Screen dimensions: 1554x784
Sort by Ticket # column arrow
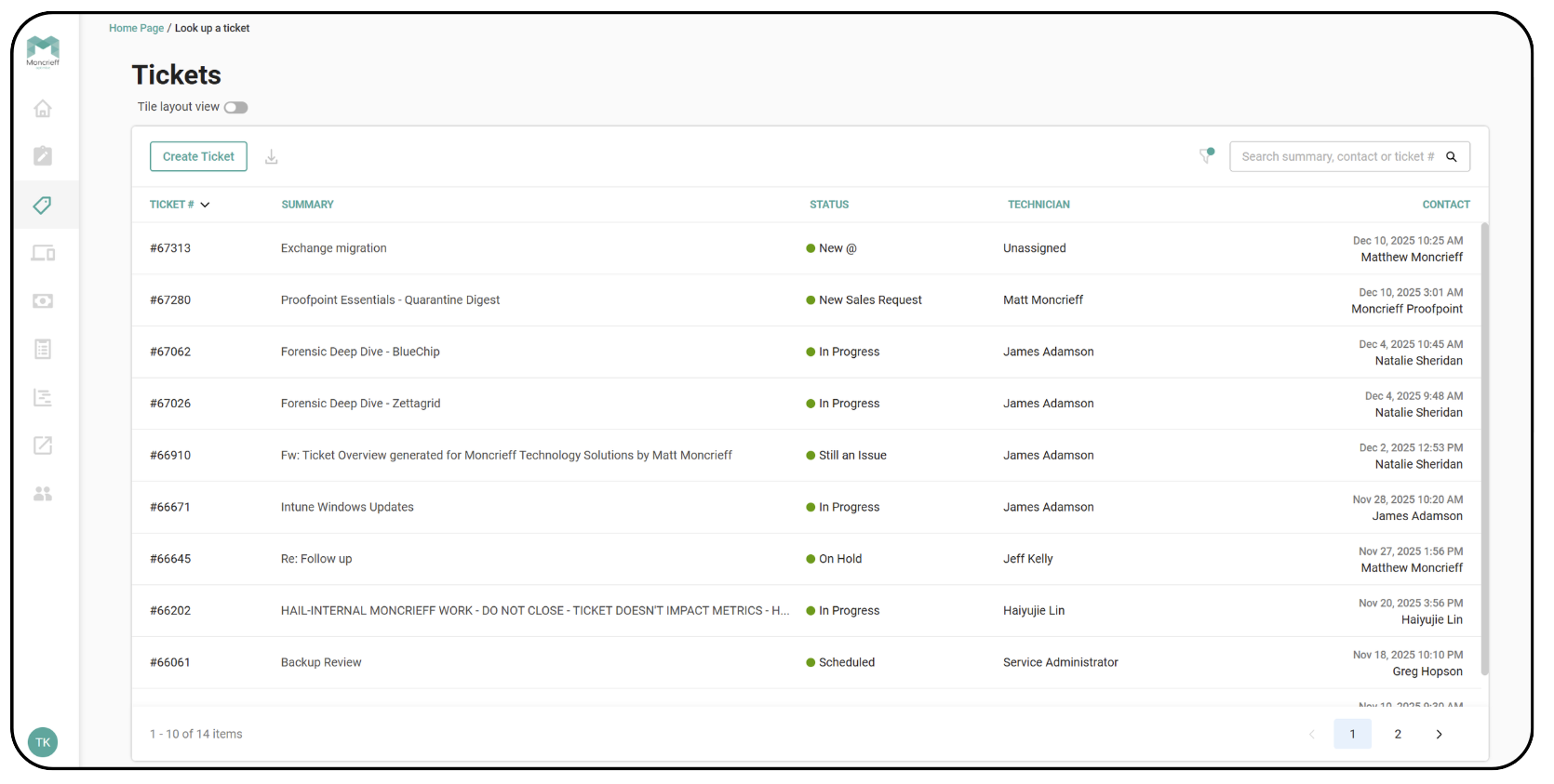point(205,205)
